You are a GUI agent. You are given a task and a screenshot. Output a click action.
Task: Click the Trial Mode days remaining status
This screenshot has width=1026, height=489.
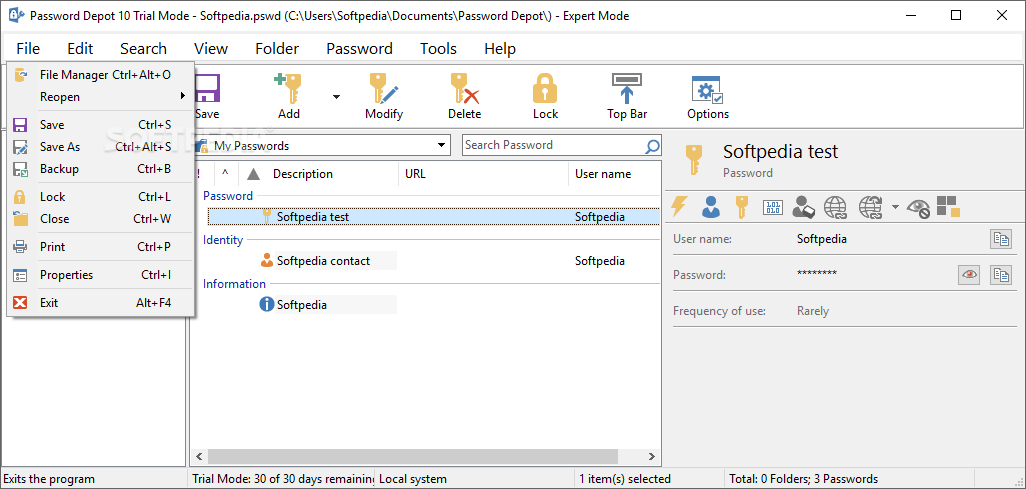[283, 479]
